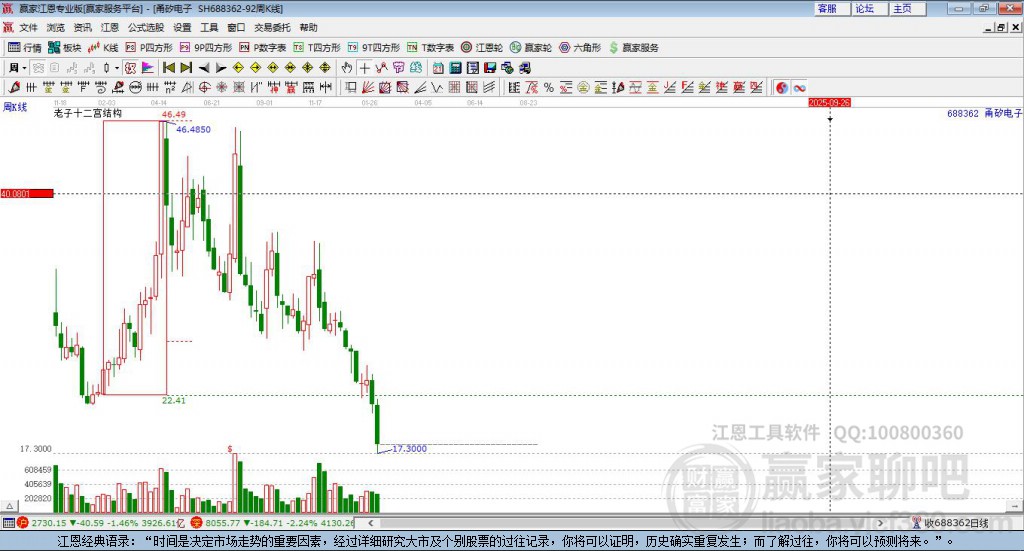Open 赢家服务 with the dollar icon
The width and height of the screenshot is (1024, 551).
click(x=634, y=48)
